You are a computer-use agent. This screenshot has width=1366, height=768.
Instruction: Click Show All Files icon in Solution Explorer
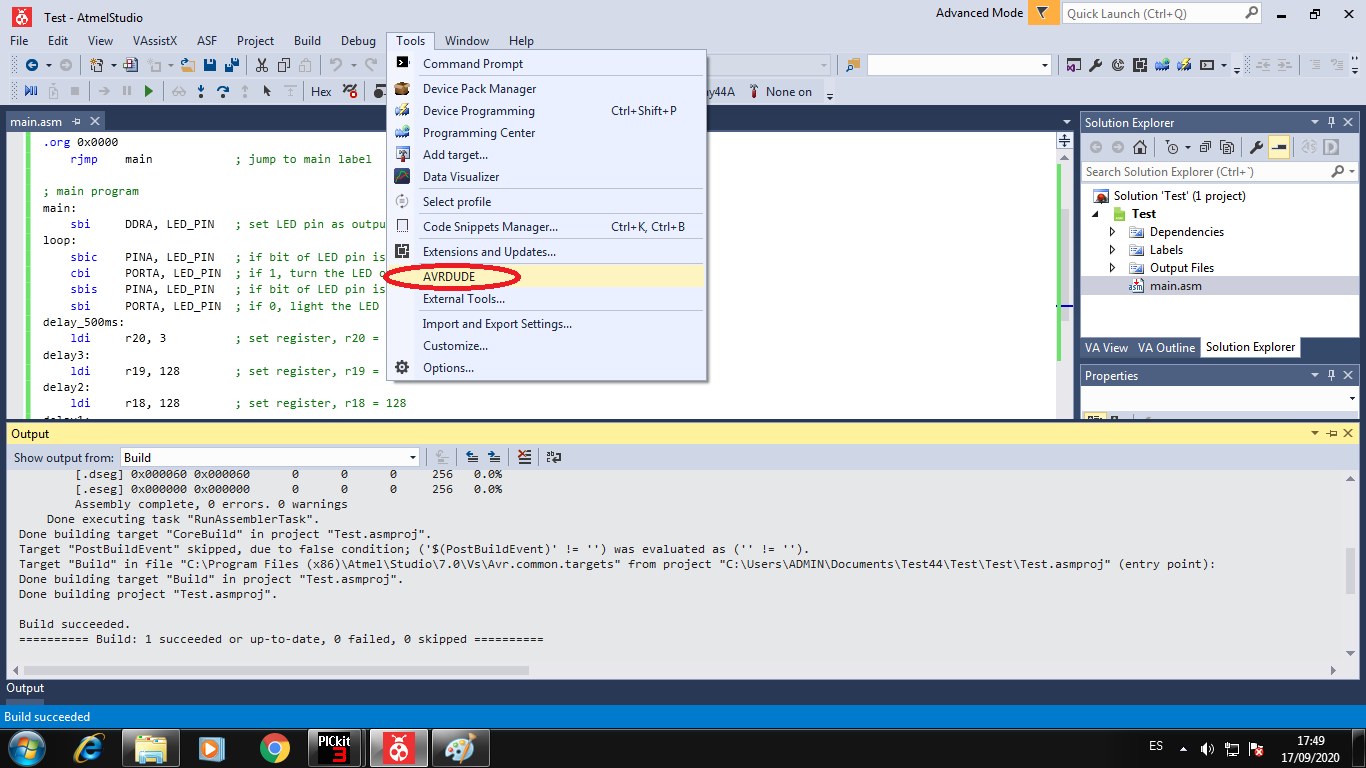point(1227,147)
